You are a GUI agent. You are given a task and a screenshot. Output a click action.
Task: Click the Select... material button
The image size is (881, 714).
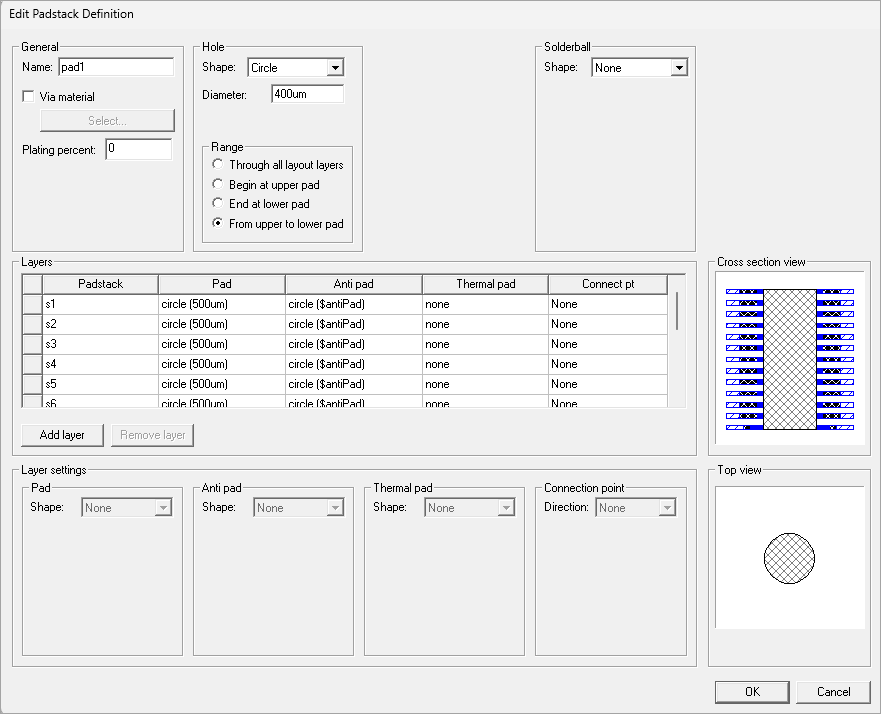[107, 121]
